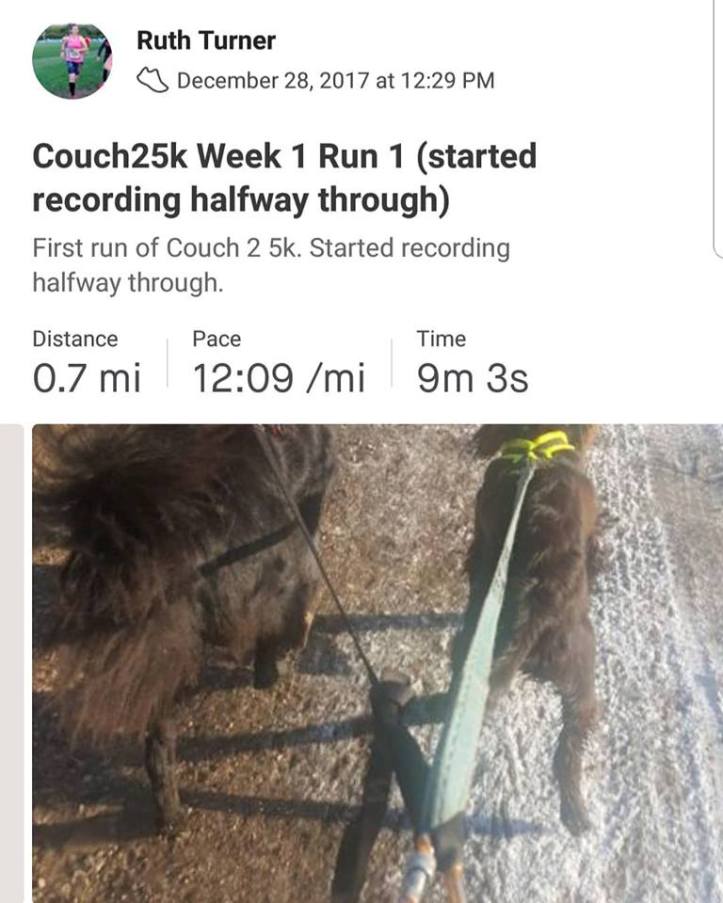Click the 9m 3s time value
Screen dimensions: 723x903
472,378
